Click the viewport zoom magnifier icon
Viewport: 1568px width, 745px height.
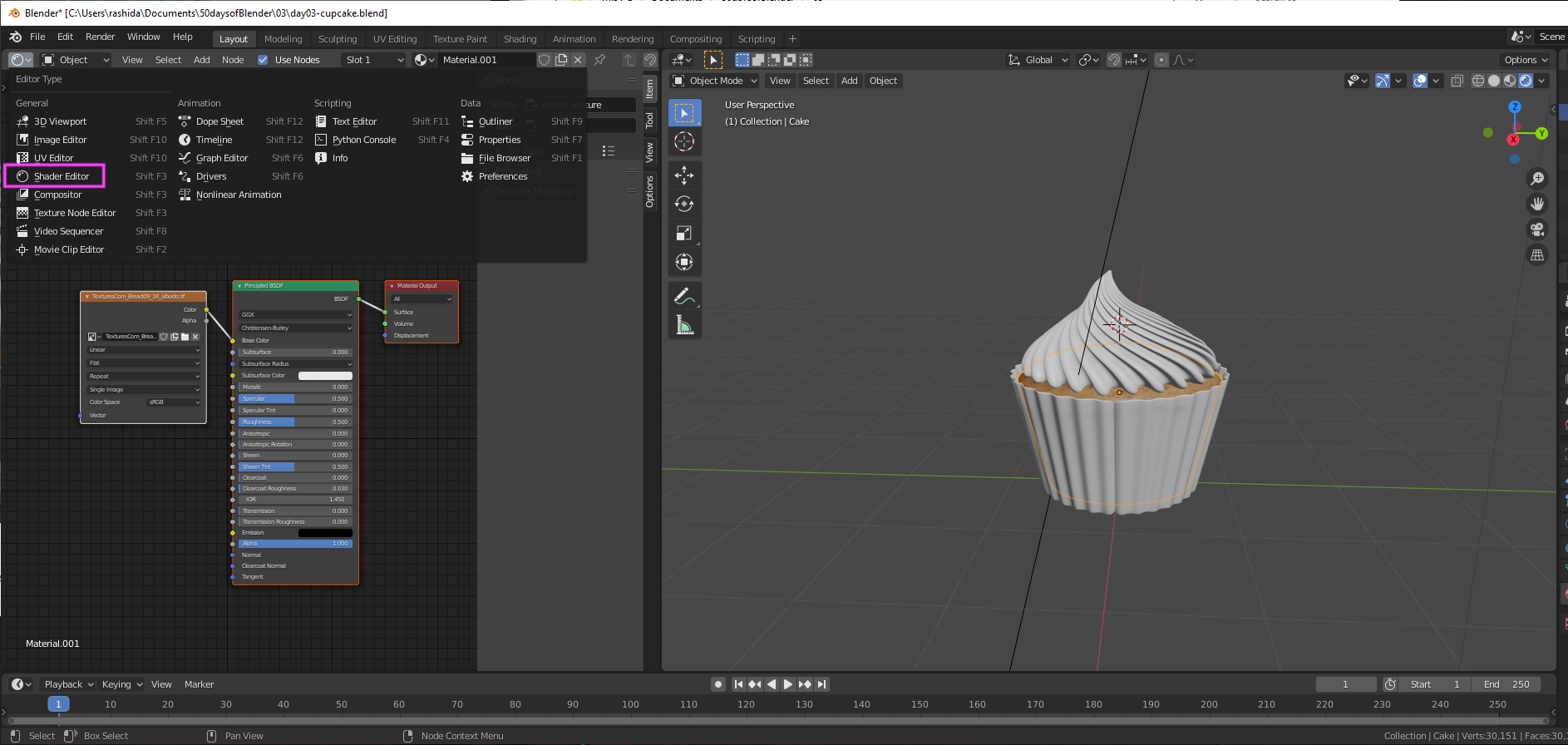click(x=1537, y=178)
